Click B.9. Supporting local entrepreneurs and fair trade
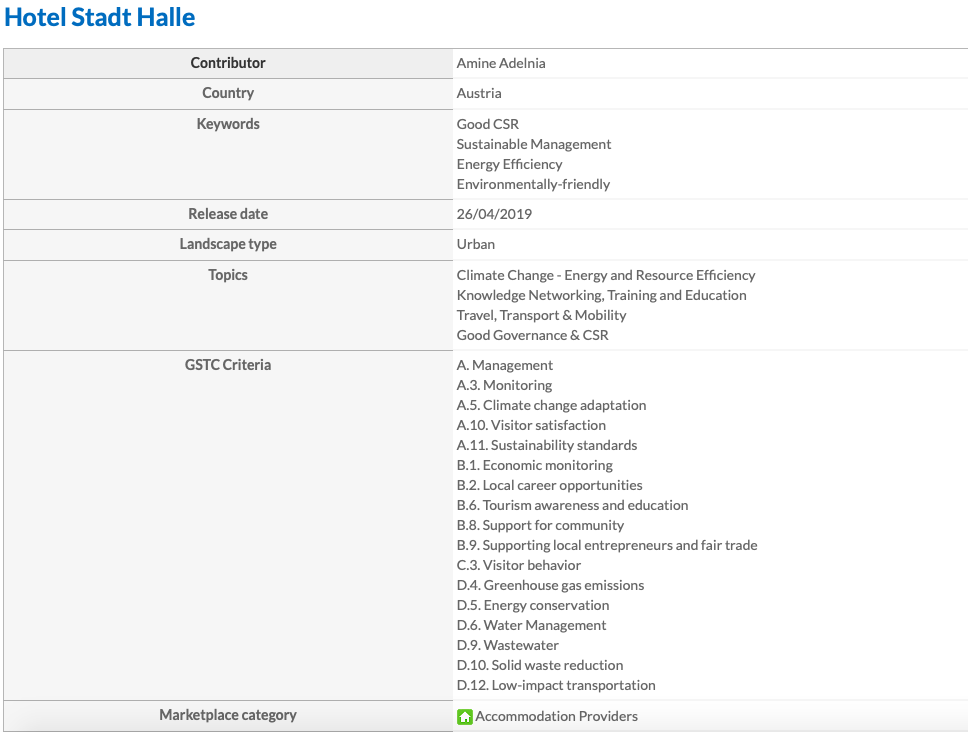The image size is (968, 732). [x=607, y=545]
